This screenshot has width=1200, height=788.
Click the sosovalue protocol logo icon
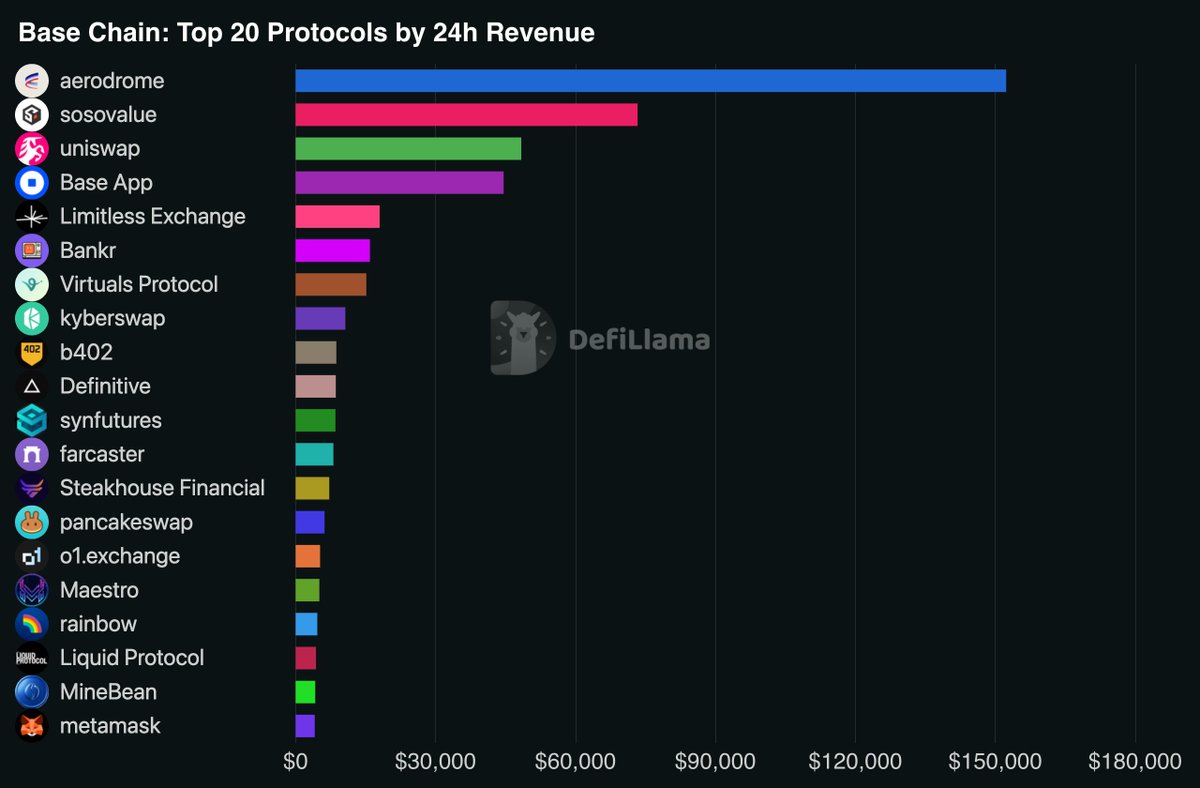click(32, 115)
